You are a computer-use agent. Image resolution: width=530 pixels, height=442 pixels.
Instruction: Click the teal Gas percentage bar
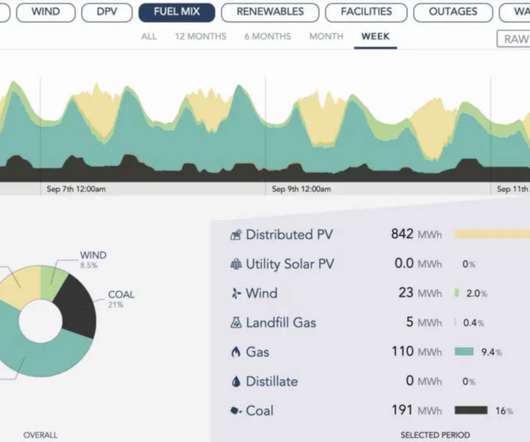(x=464, y=351)
